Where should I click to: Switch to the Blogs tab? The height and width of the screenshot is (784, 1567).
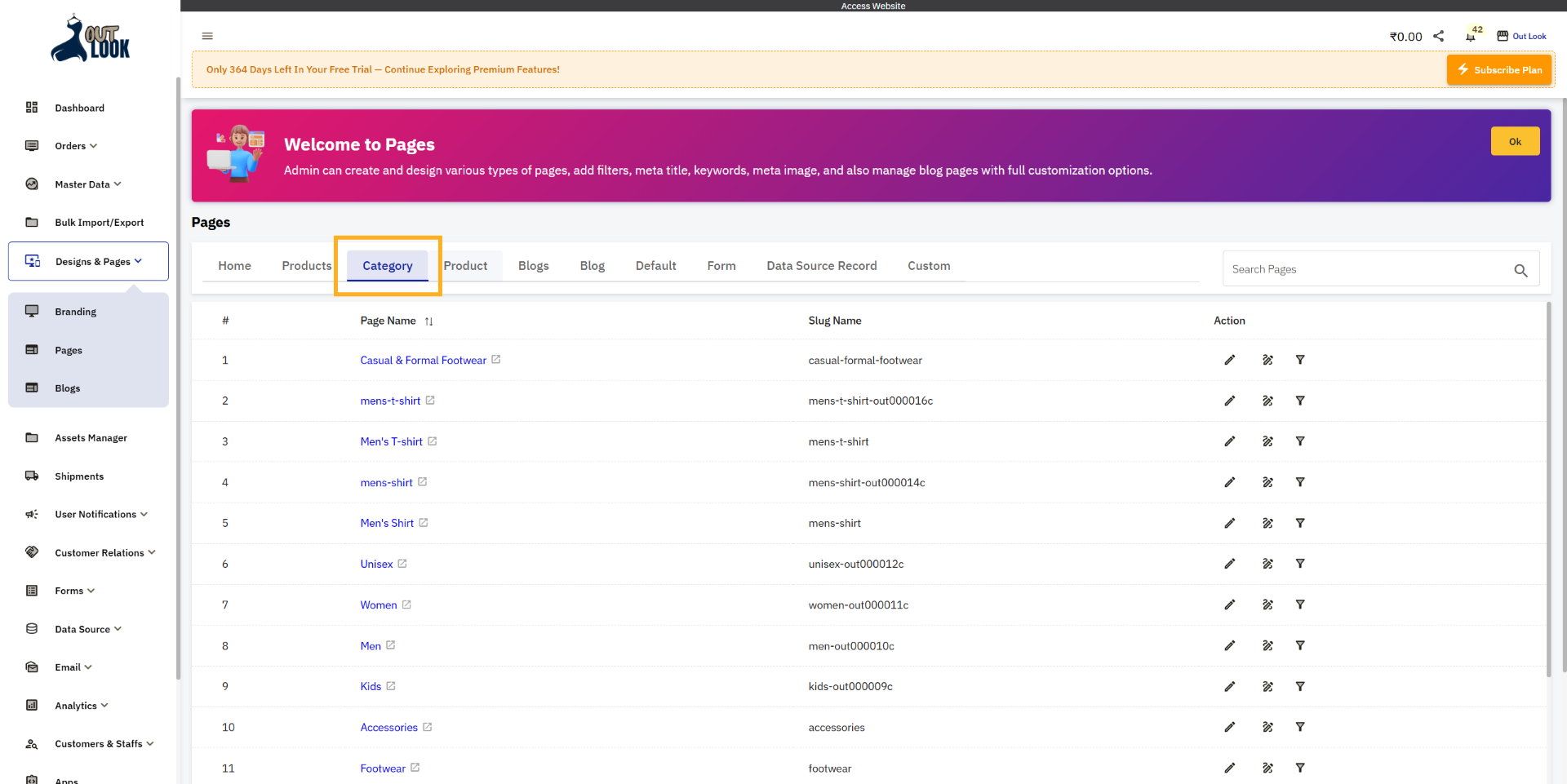533,265
